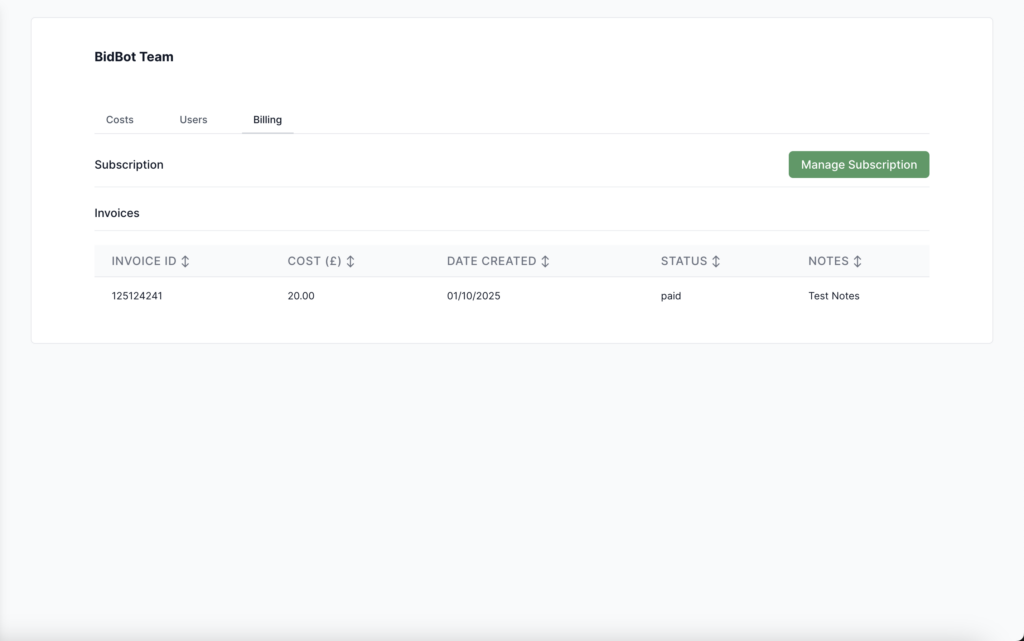Click the sort arrows beside Date Created

[x=545, y=261]
